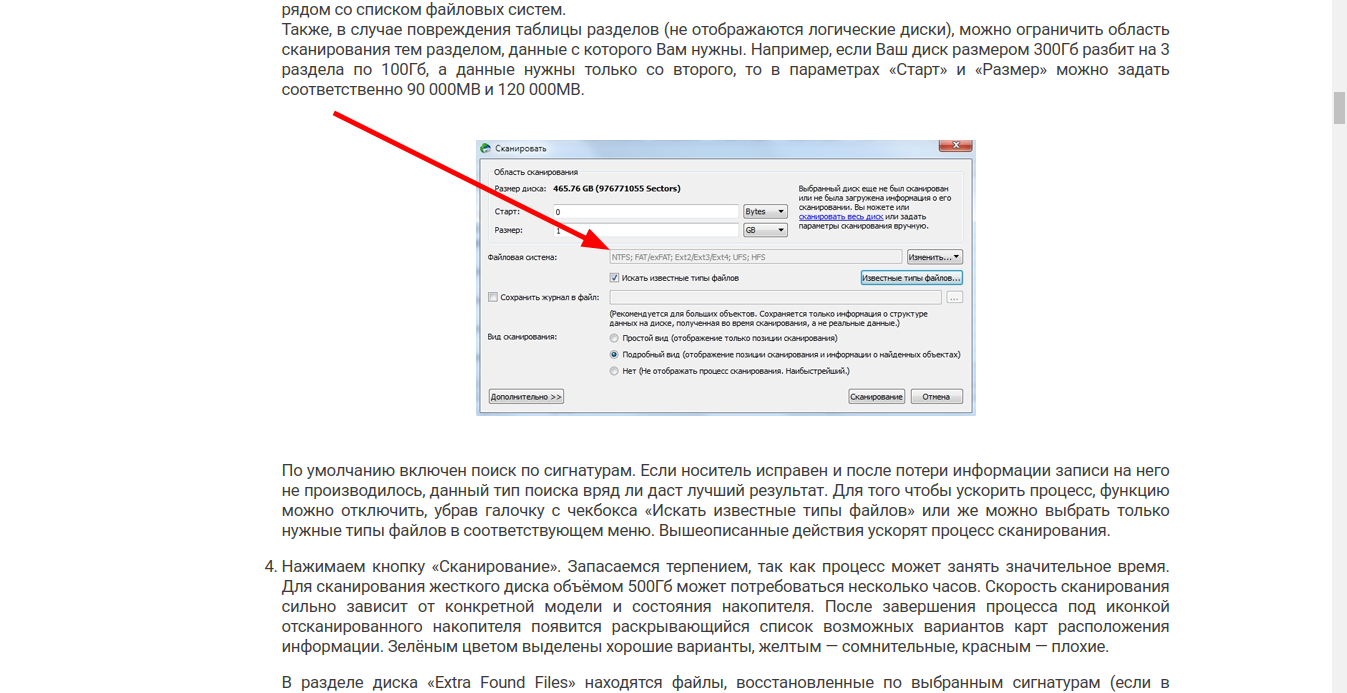Select 'Подробный вид' scan view option

pyautogui.click(x=615, y=354)
